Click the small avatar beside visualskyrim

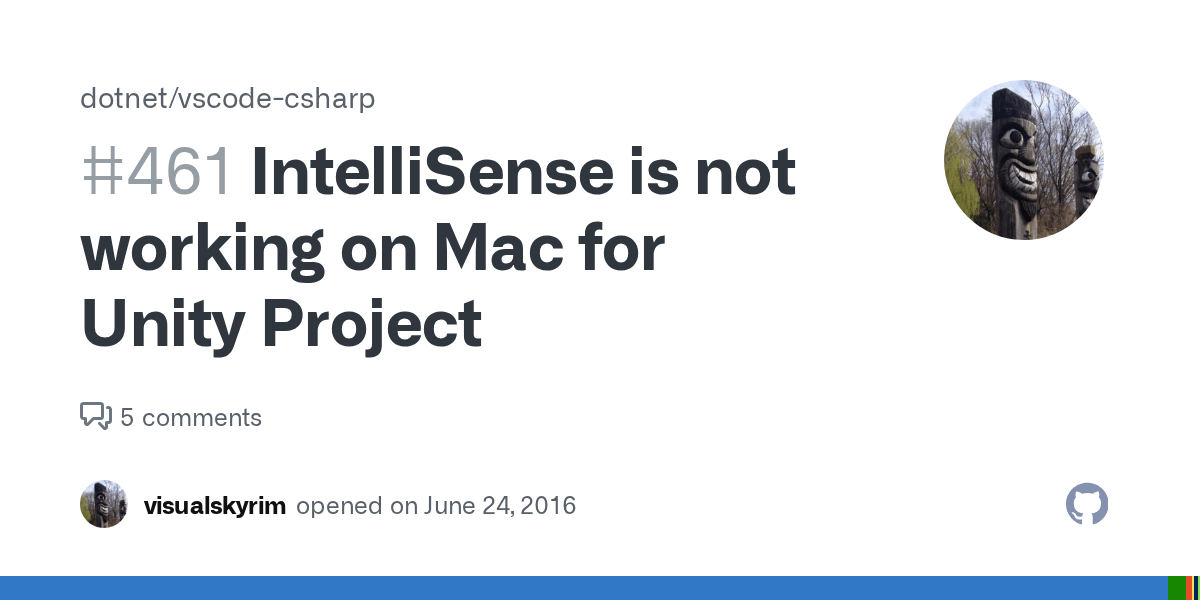[104, 505]
